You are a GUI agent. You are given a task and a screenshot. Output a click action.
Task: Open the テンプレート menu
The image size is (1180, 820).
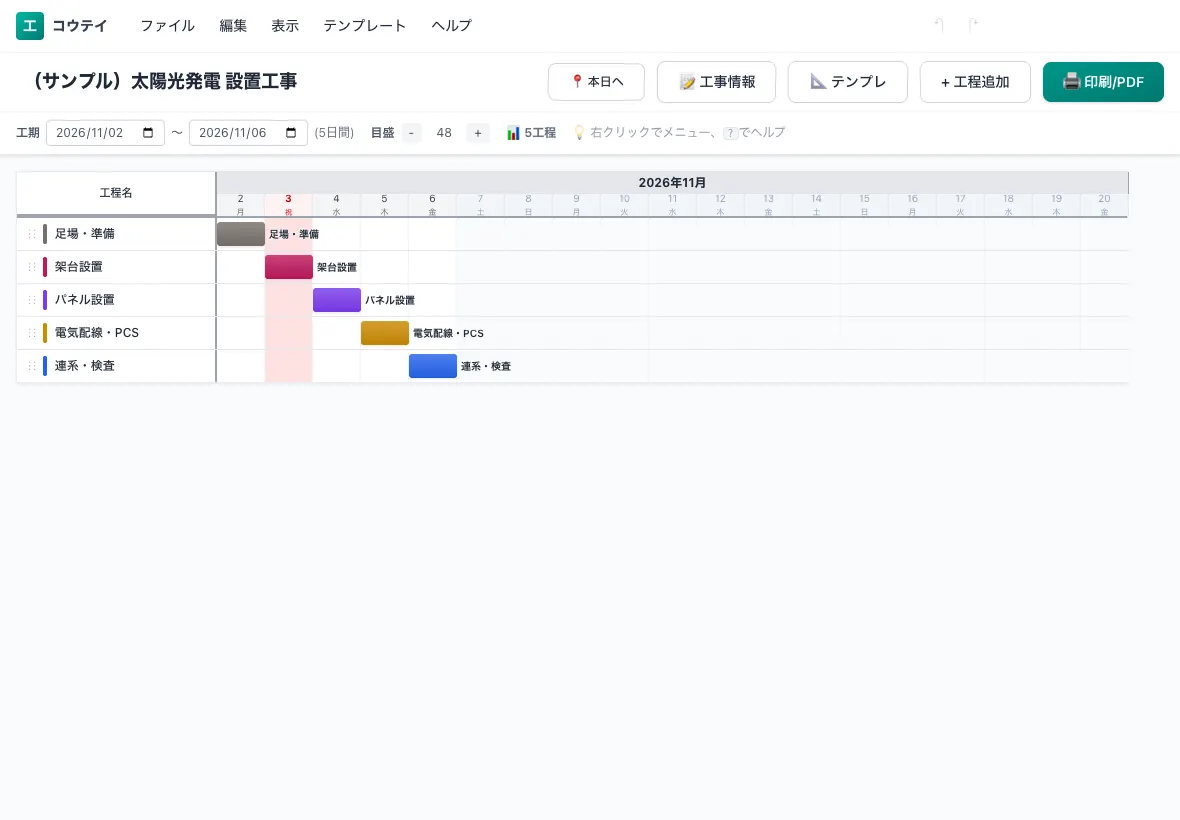pyautogui.click(x=364, y=26)
